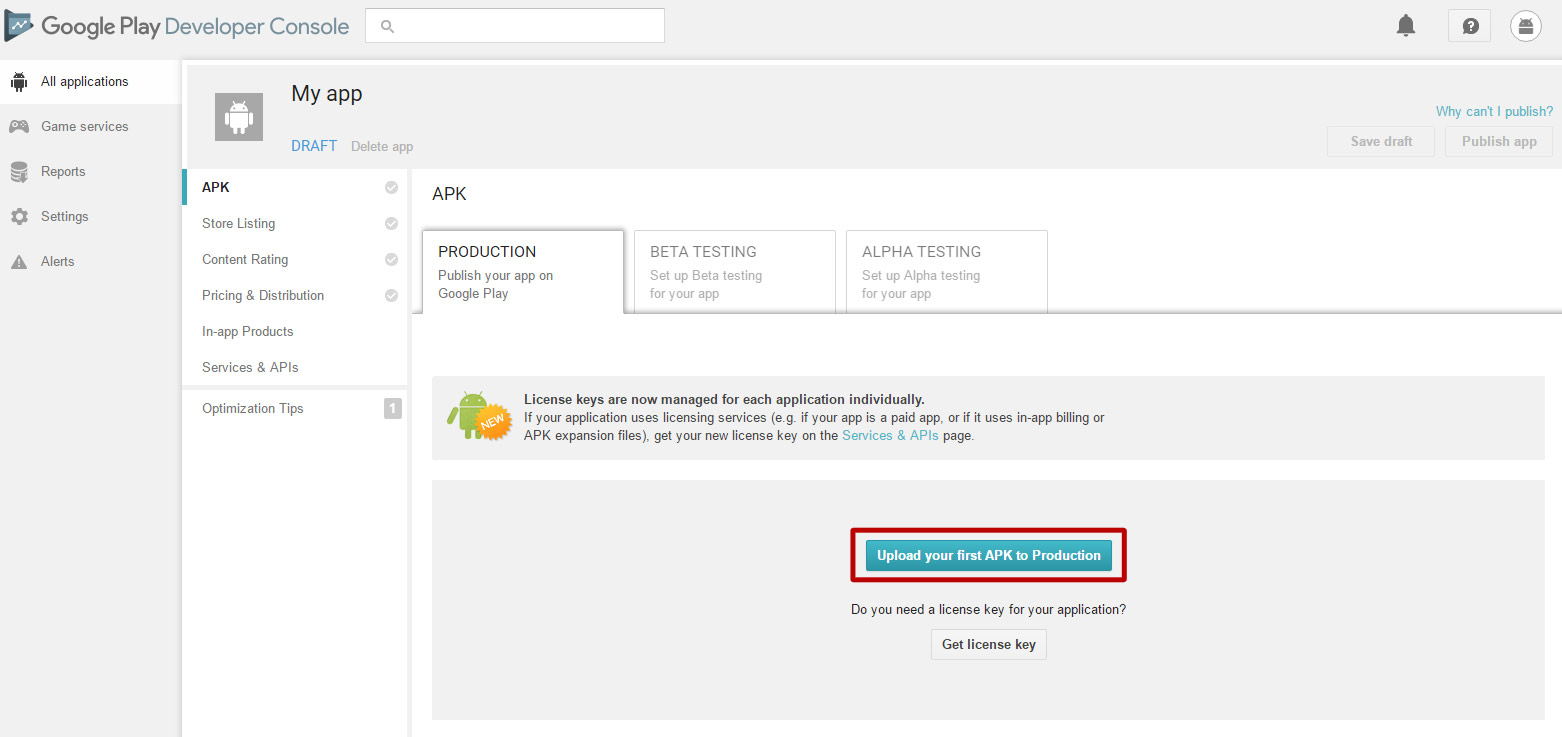The height and width of the screenshot is (737, 1562).
Task: Open In-app Products section
Action: point(247,332)
